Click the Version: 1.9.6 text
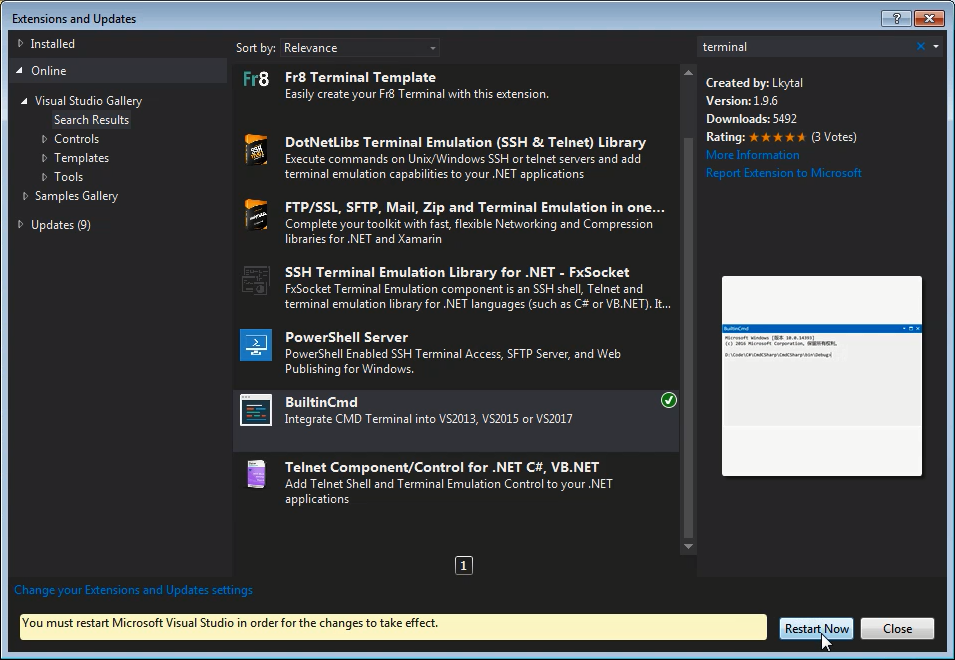 coord(742,101)
